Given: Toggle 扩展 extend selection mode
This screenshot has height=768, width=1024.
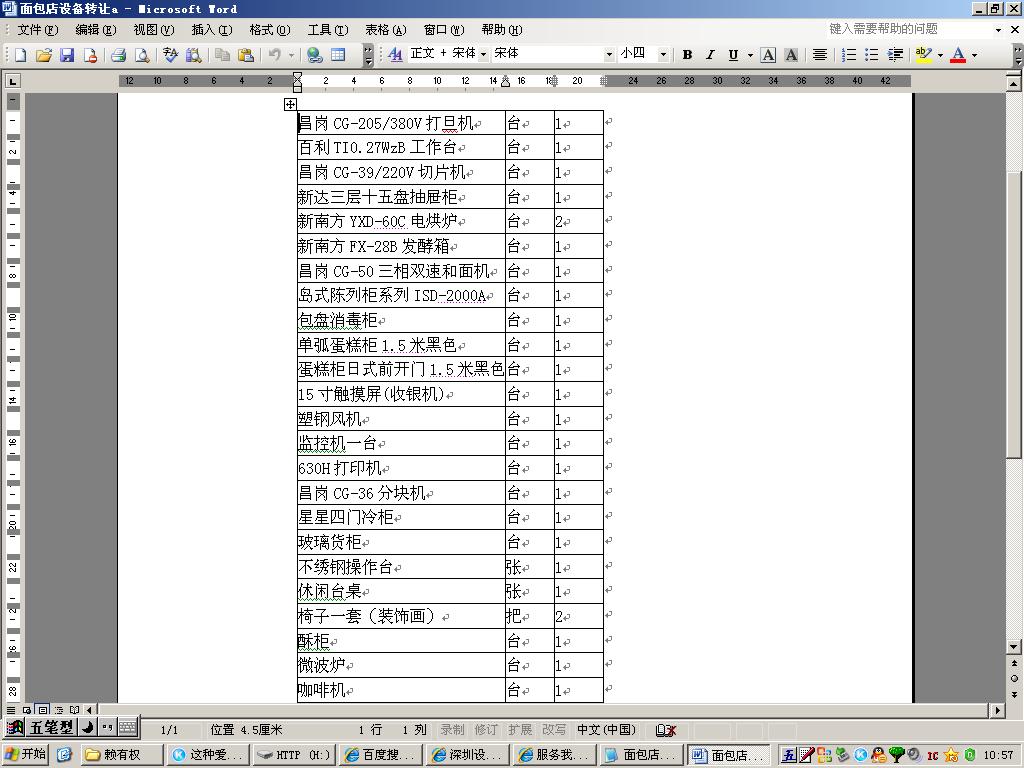Looking at the screenshot, I should pos(520,729).
